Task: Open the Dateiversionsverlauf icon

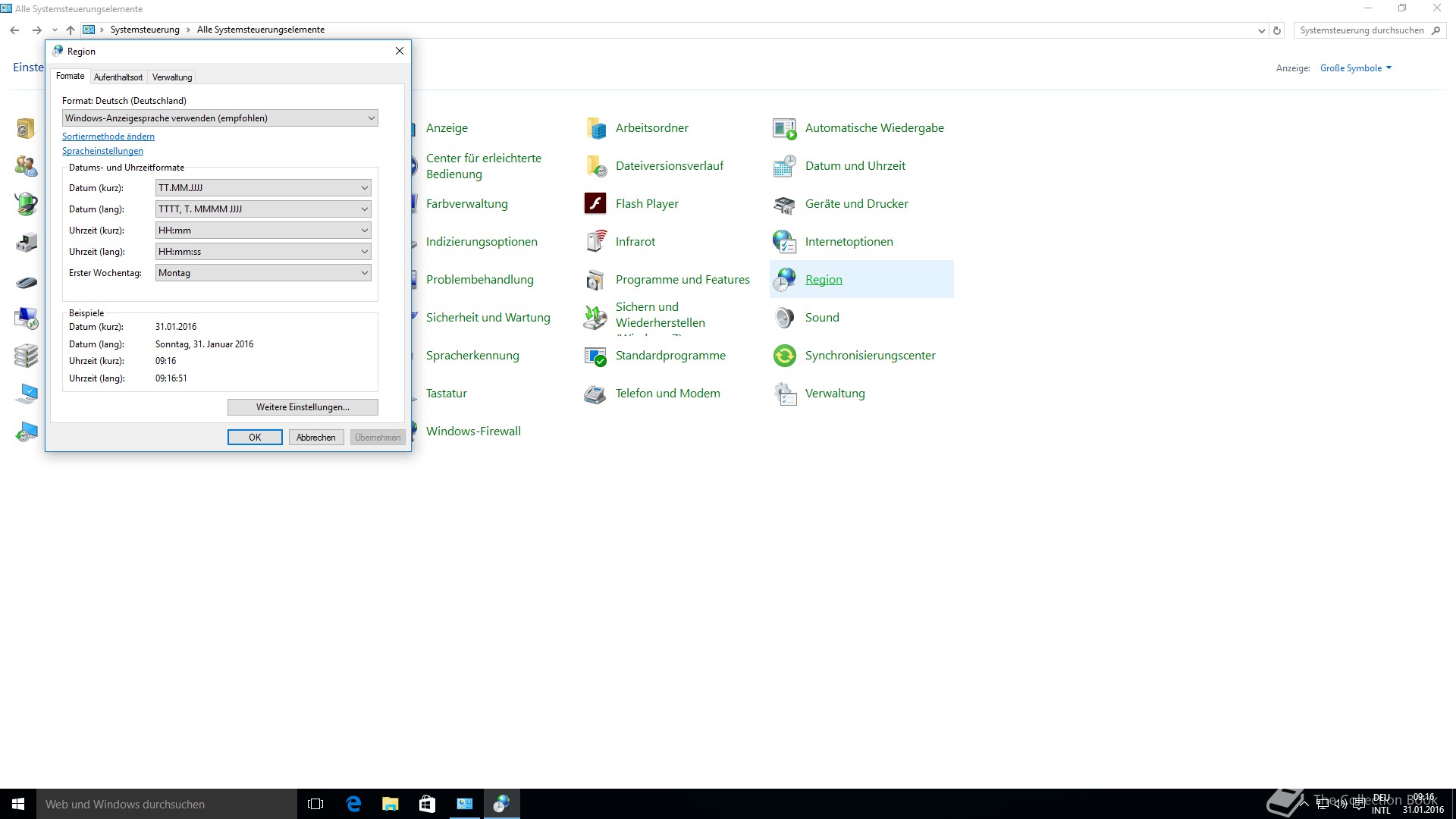Action: point(596,166)
